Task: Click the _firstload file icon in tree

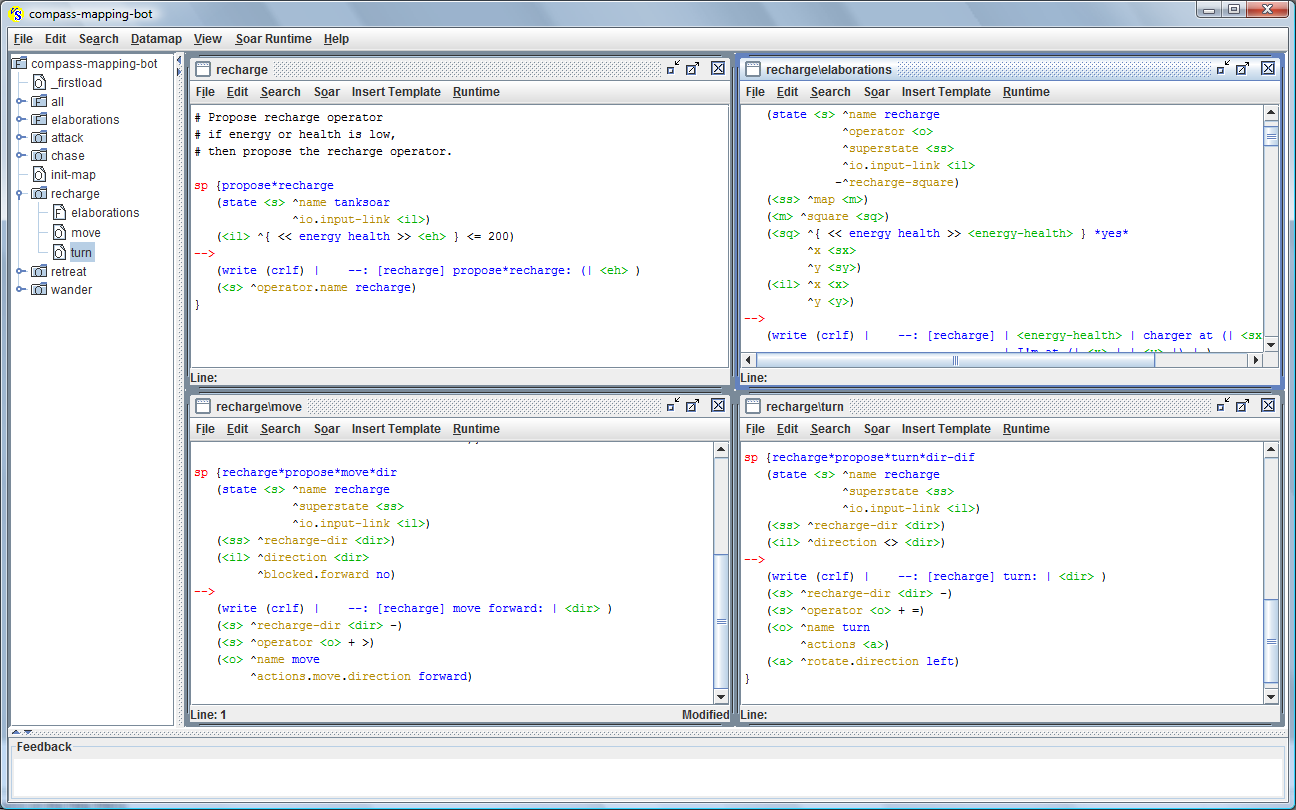Action: tap(39, 83)
